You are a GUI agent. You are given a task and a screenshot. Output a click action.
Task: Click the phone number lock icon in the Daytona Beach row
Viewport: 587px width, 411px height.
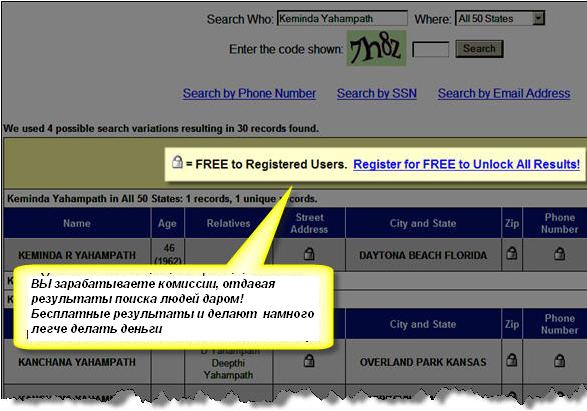(559, 253)
